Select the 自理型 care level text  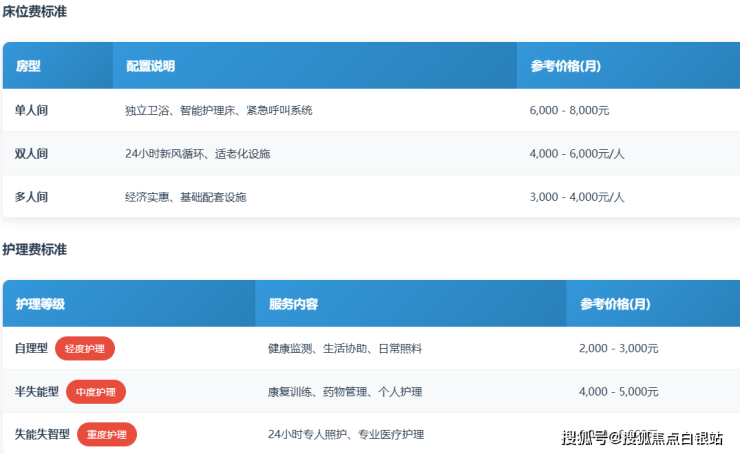pos(32,348)
